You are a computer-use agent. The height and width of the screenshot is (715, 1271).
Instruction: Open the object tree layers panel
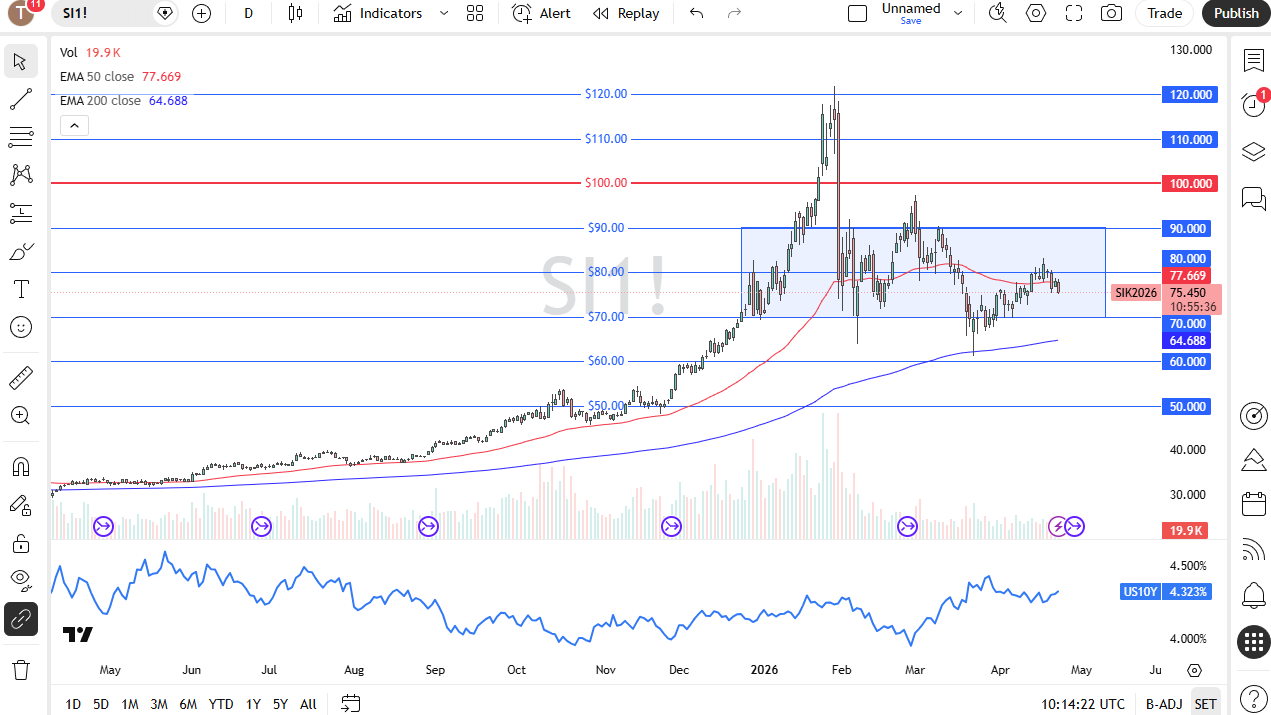[1253, 151]
